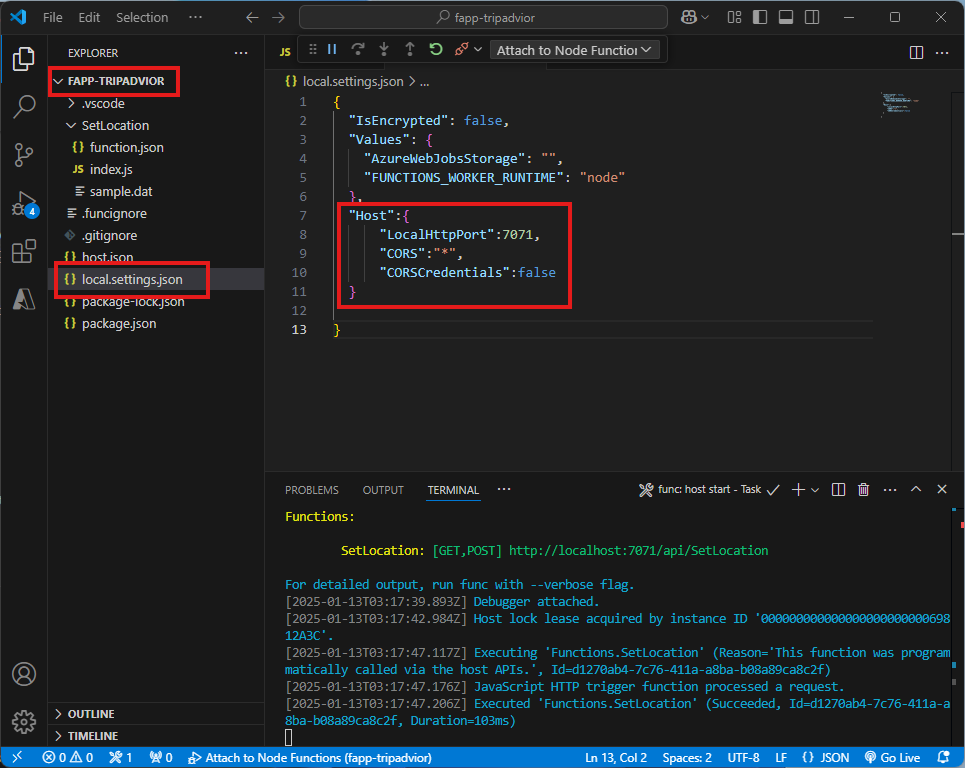Image resolution: width=965 pixels, height=768 pixels.
Task: Split the editor to the right
Action: coord(916,53)
